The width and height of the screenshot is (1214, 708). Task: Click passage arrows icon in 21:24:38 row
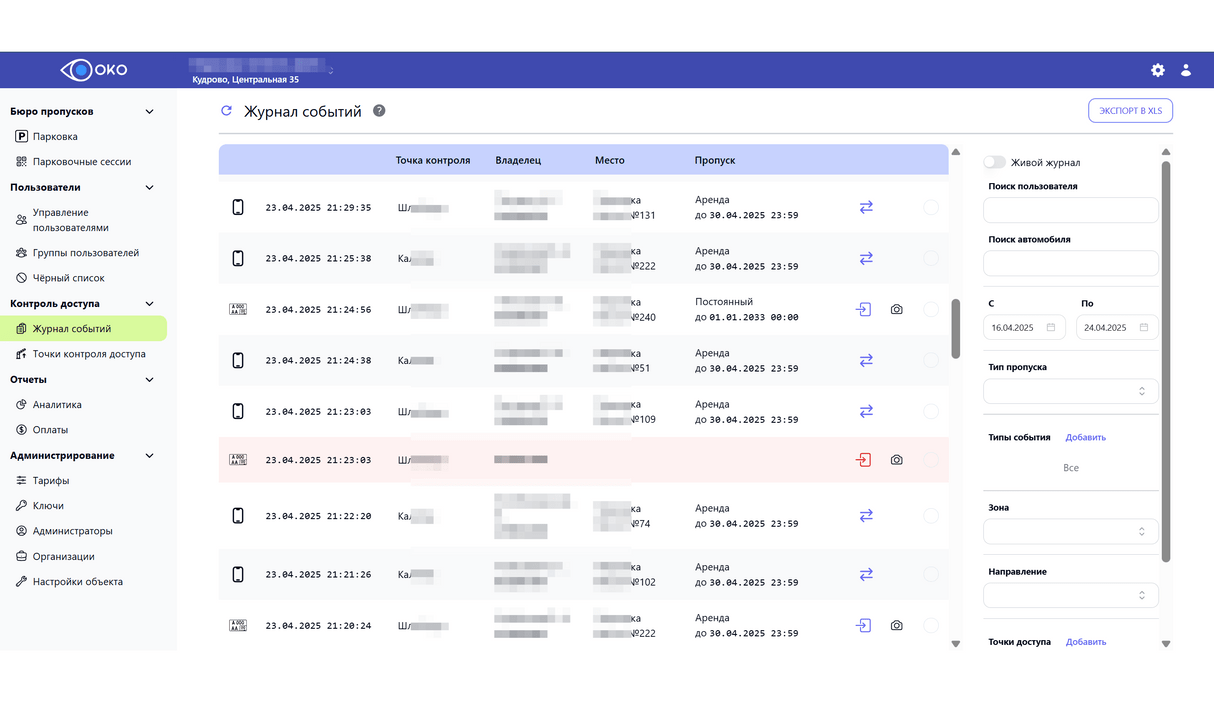[x=866, y=360]
